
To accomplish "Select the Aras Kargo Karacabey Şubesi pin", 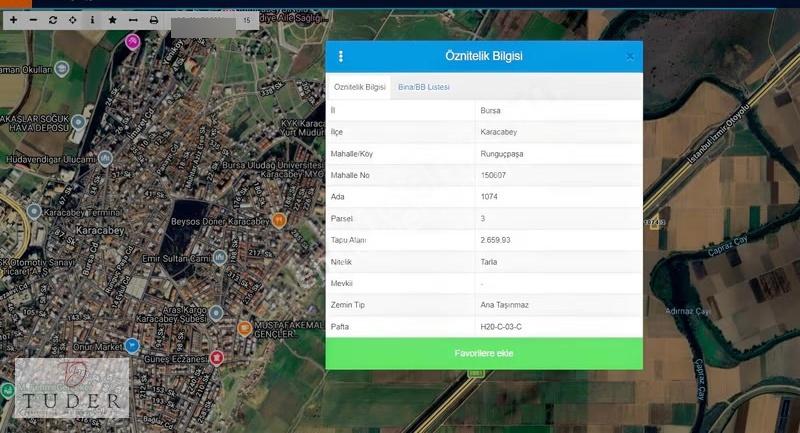I will pyautogui.click(x=216, y=312).
